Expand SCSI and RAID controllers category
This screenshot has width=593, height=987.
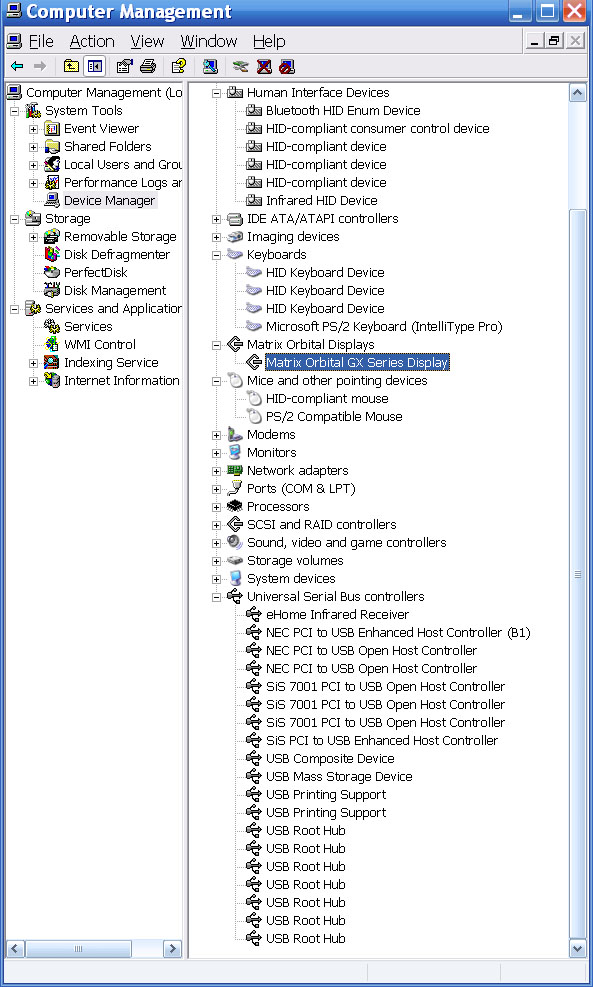click(x=217, y=525)
